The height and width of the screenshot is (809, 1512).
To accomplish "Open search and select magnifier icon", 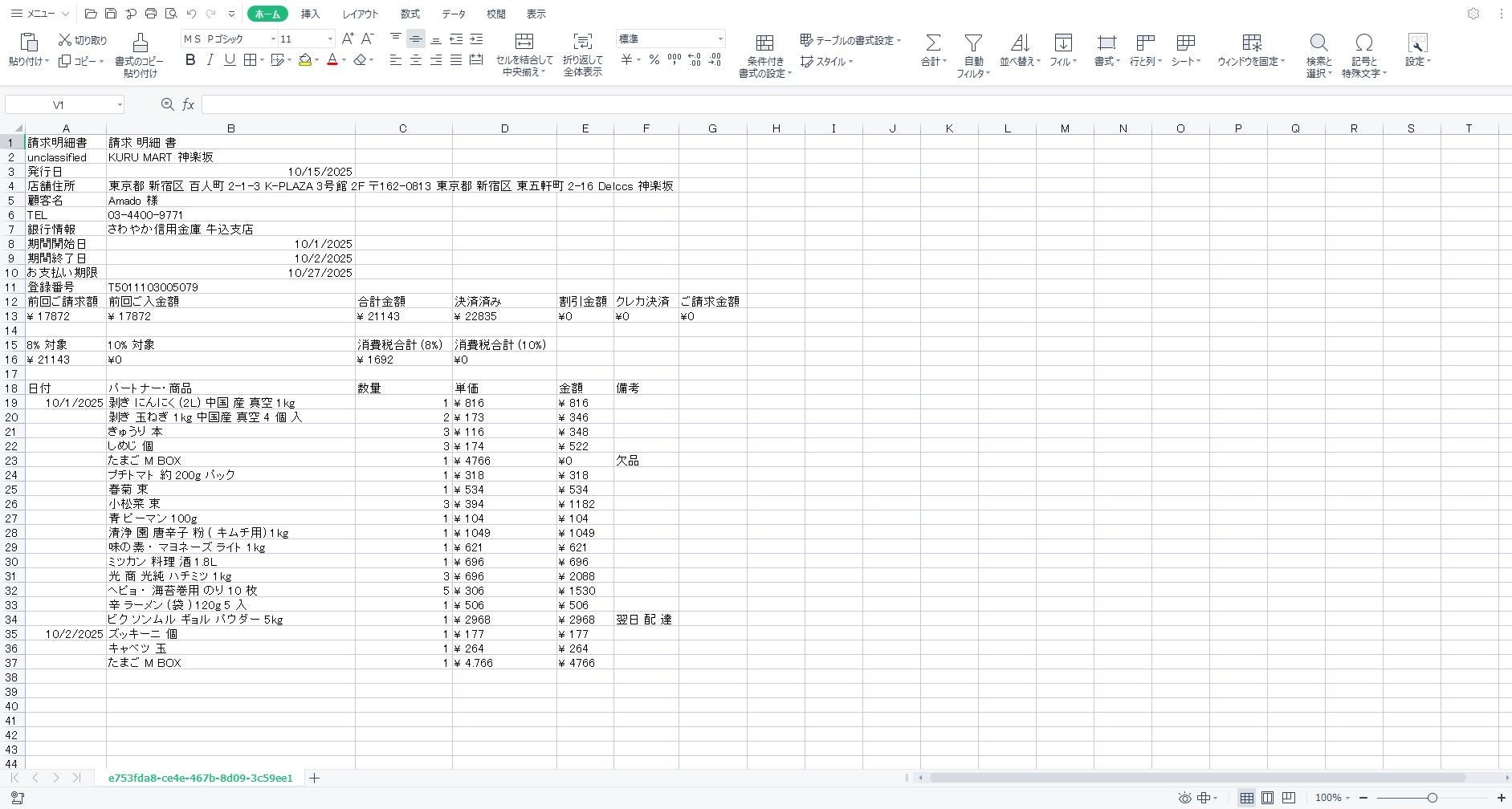I will [1318, 42].
